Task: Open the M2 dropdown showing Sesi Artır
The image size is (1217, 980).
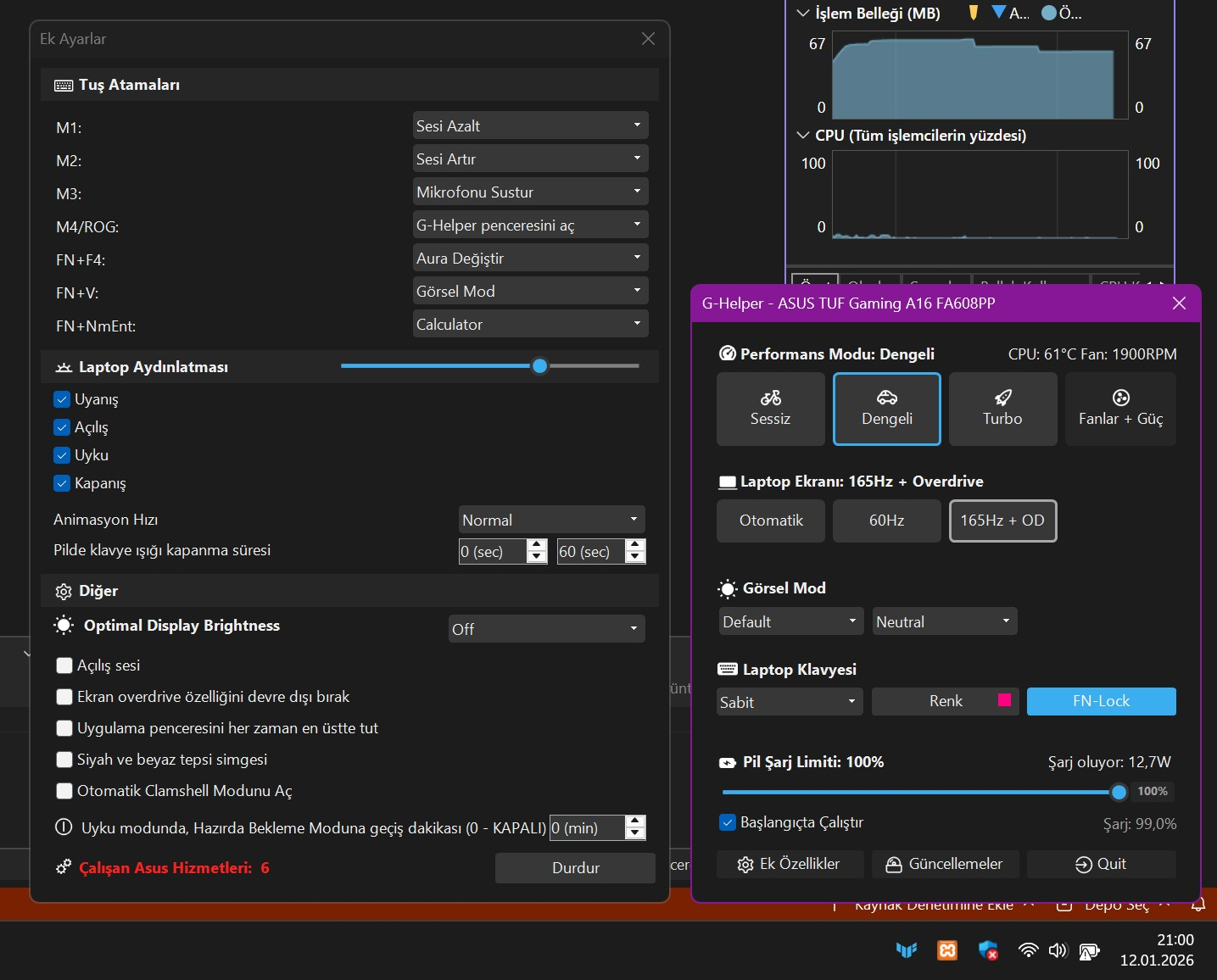Action: click(531, 159)
